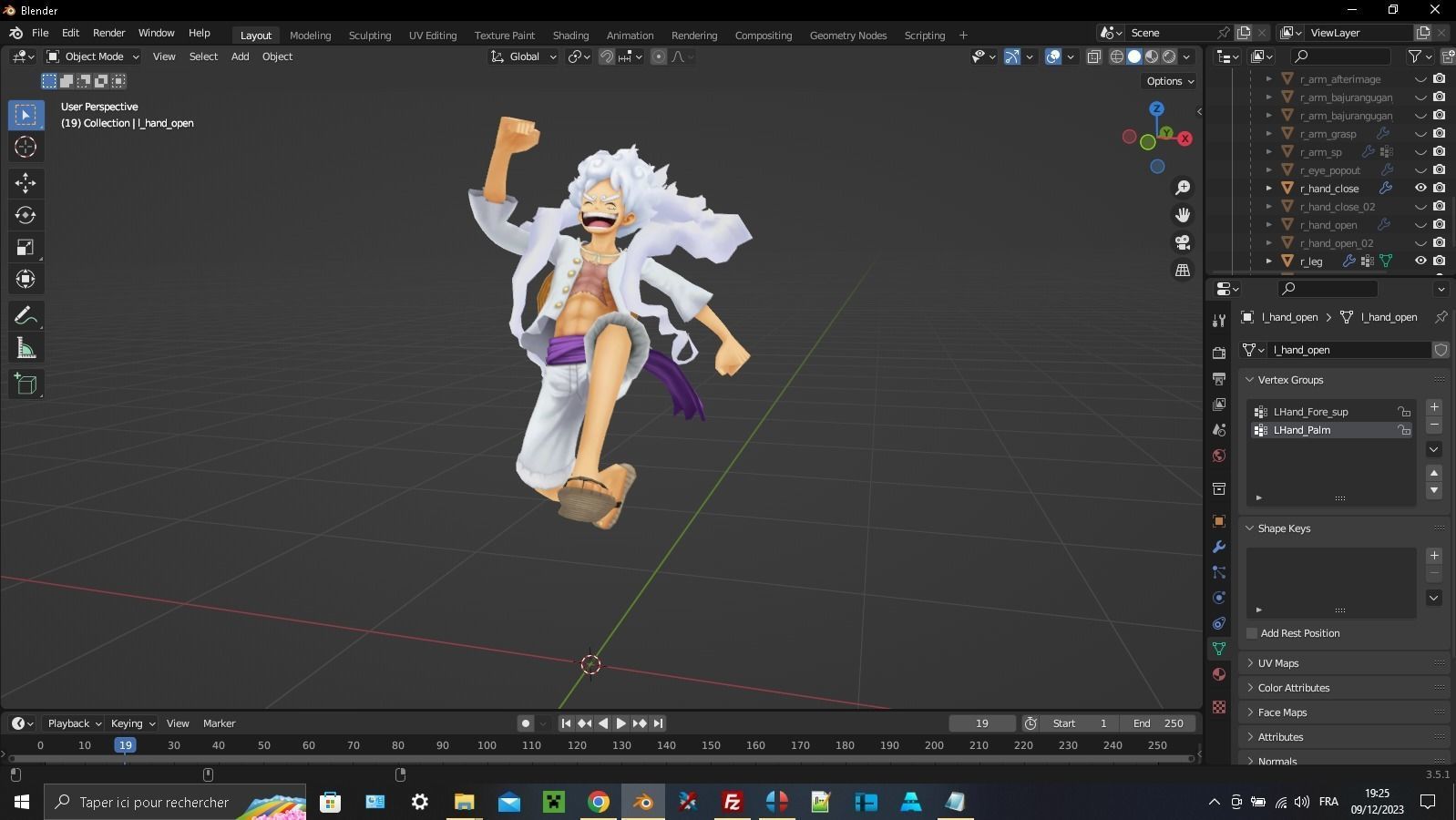Disable render for r_arm_grasp camera icon
The image size is (1456, 820).
[x=1440, y=133]
